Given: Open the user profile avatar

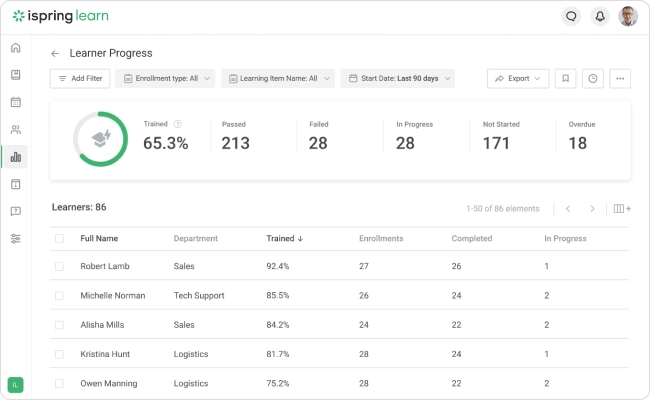Looking at the screenshot, I should [628, 16].
